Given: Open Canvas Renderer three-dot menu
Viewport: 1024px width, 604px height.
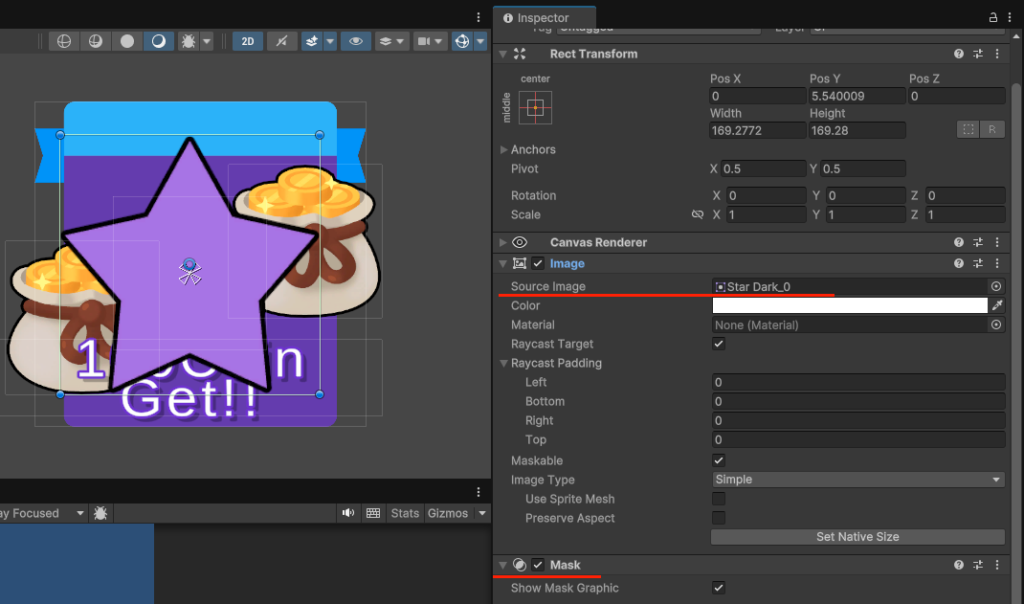Looking at the screenshot, I should (997, 242).
